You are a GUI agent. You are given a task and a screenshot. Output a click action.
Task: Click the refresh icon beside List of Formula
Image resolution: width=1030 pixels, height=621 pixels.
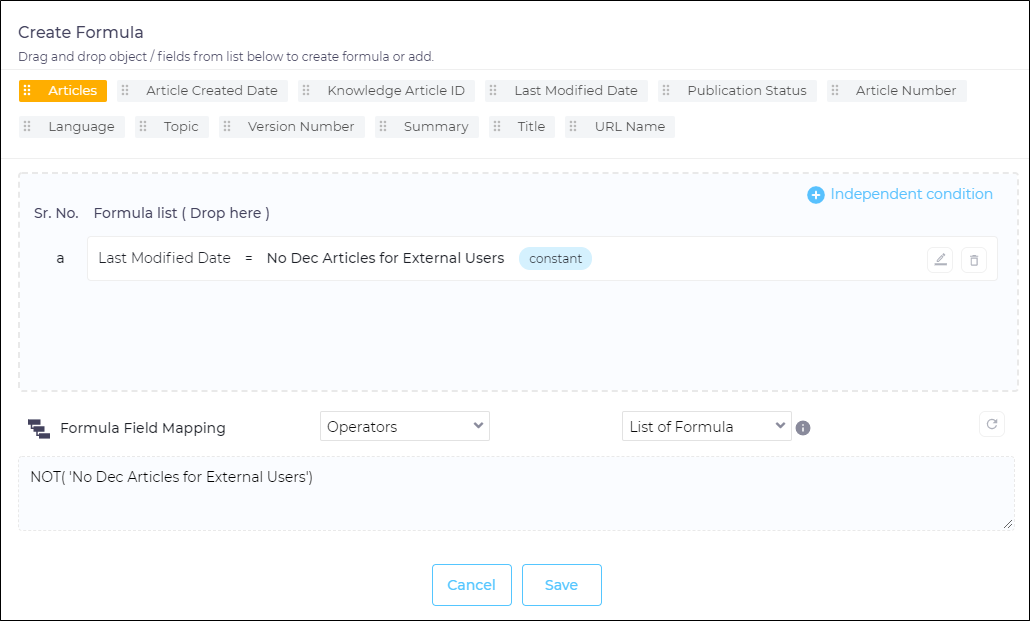991,424
